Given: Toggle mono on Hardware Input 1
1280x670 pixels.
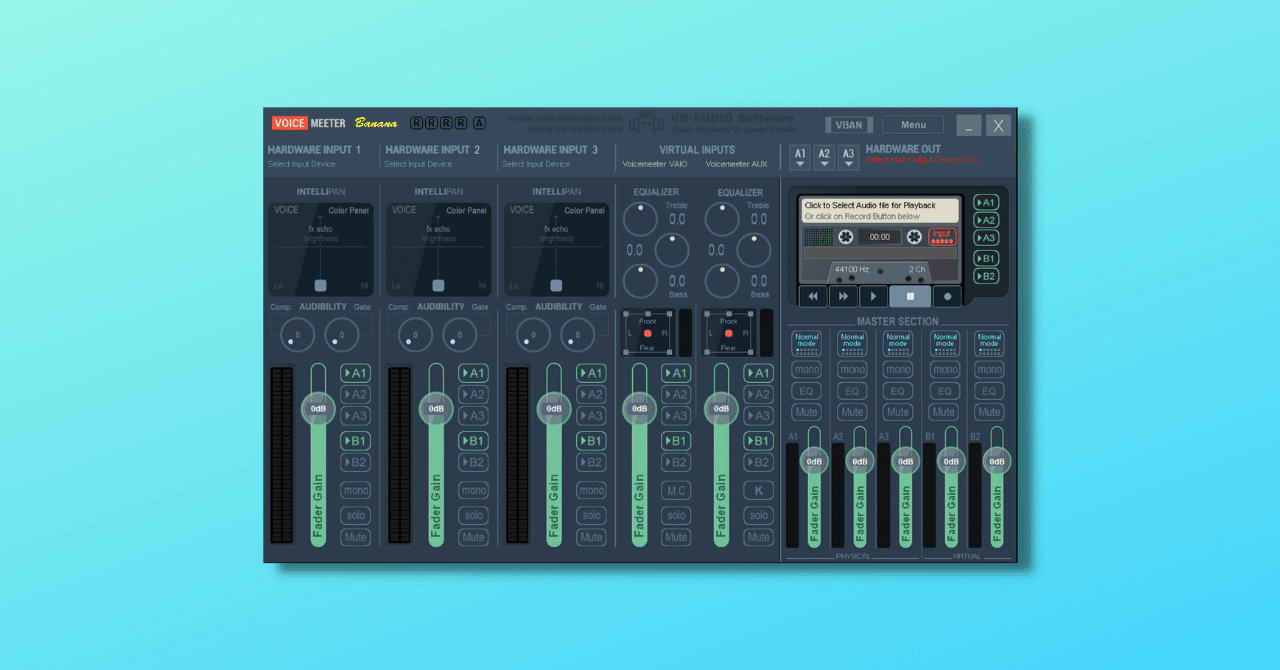Looking at the screenshot, I should pos(355,489).
